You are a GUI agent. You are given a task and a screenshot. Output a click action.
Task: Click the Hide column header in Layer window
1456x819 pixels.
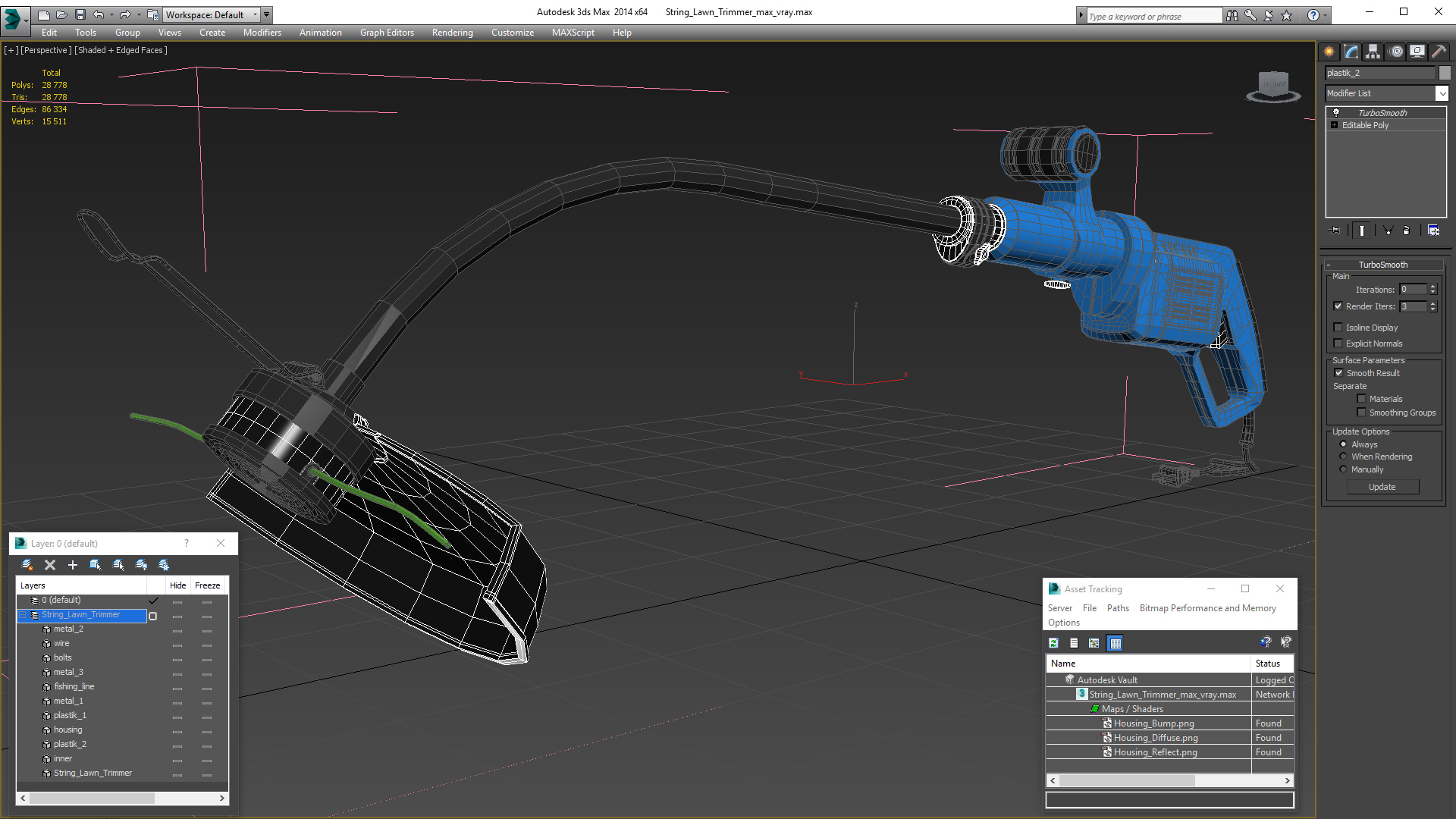point(177,585)
